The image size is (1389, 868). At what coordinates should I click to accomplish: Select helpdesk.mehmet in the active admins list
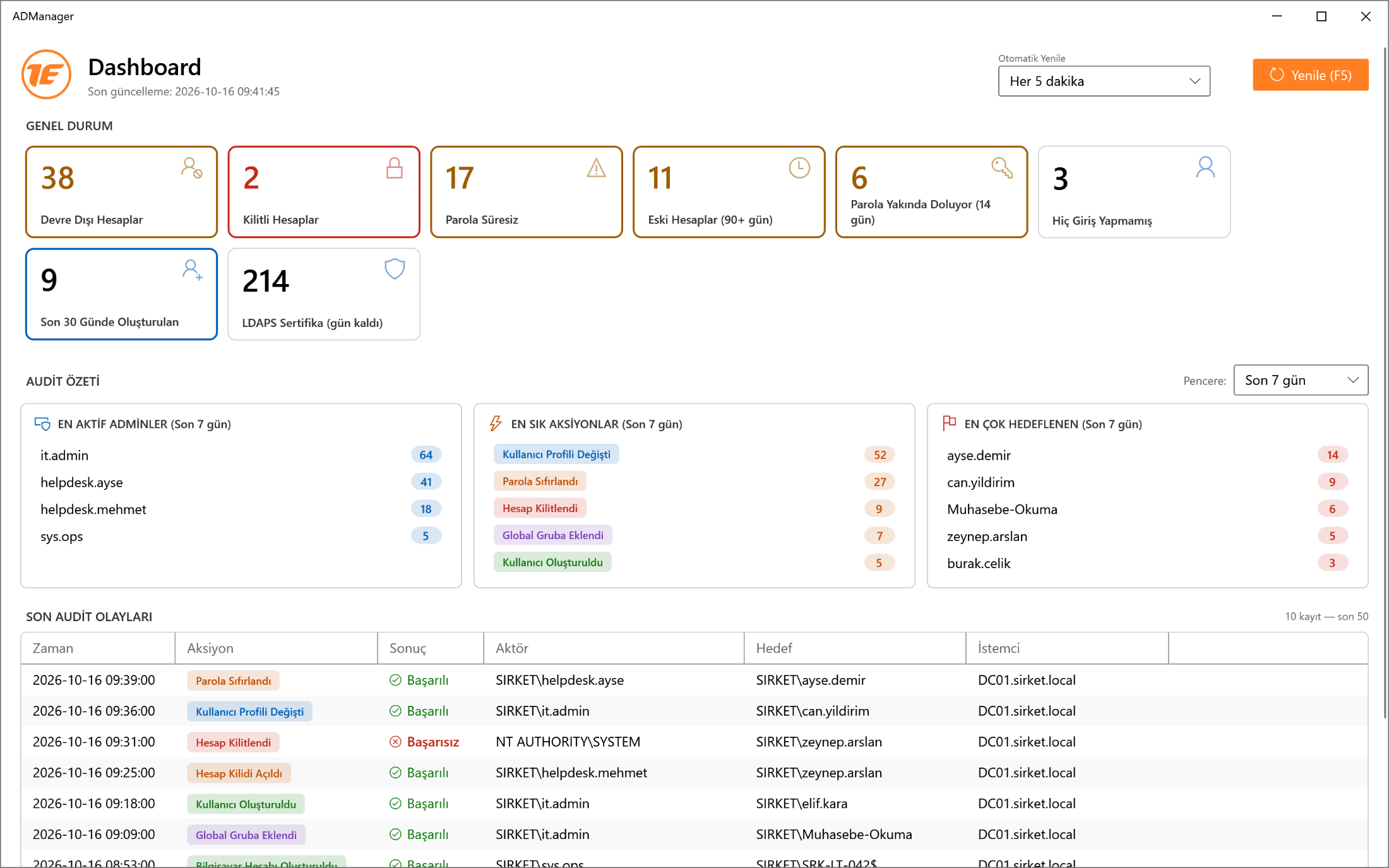point(241,509)
